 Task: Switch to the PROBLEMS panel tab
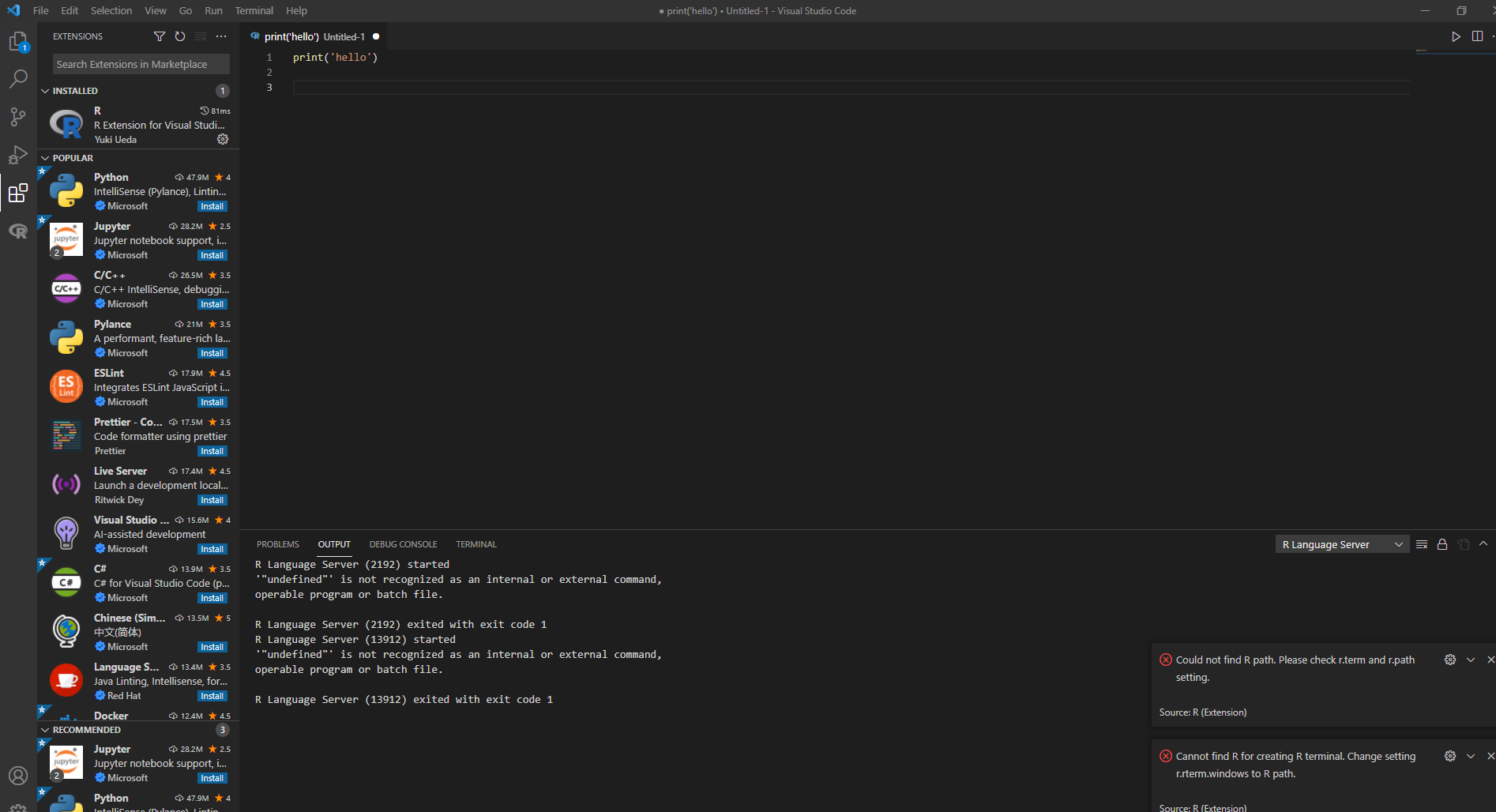(278, 544)
